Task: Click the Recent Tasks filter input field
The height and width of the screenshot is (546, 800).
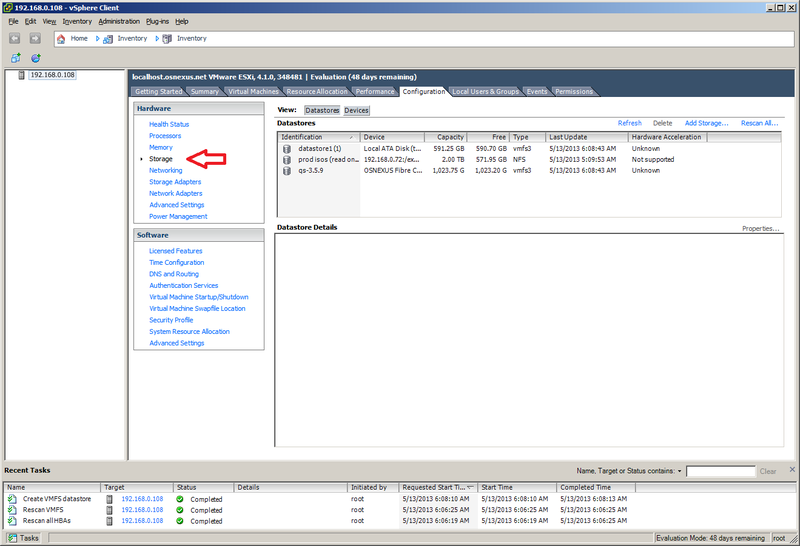Action: point(720,471)
